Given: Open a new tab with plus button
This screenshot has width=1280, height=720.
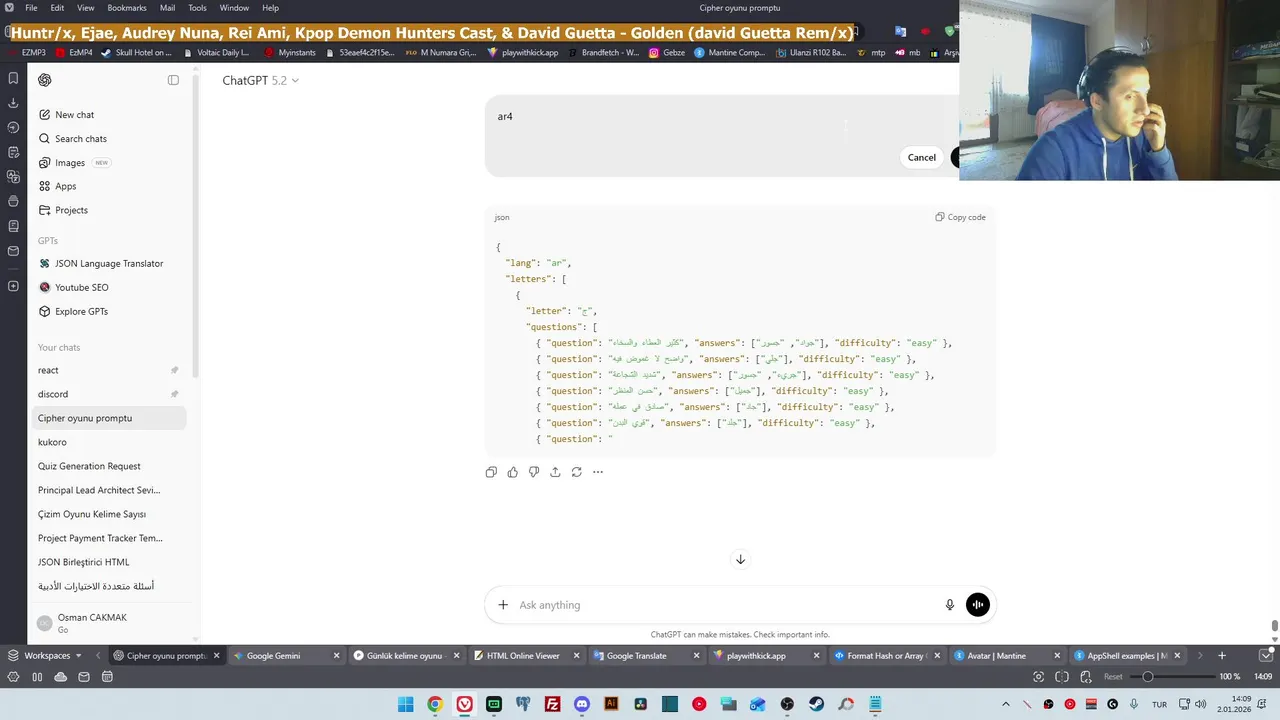Looking at the screenshot, I should (1221, 656).
